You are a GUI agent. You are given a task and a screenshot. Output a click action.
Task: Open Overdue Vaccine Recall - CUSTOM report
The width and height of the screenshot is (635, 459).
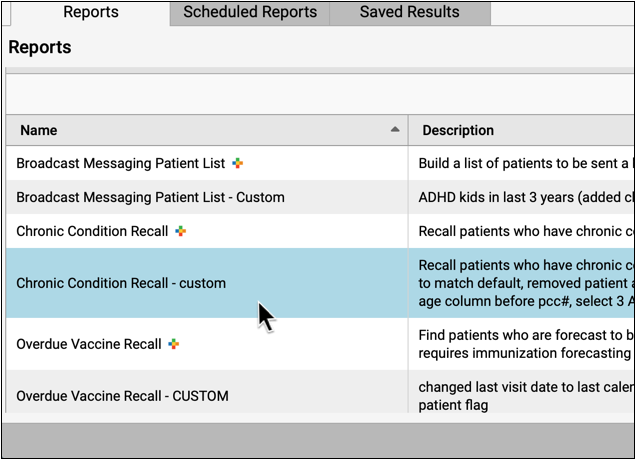(x=122, y=396)
